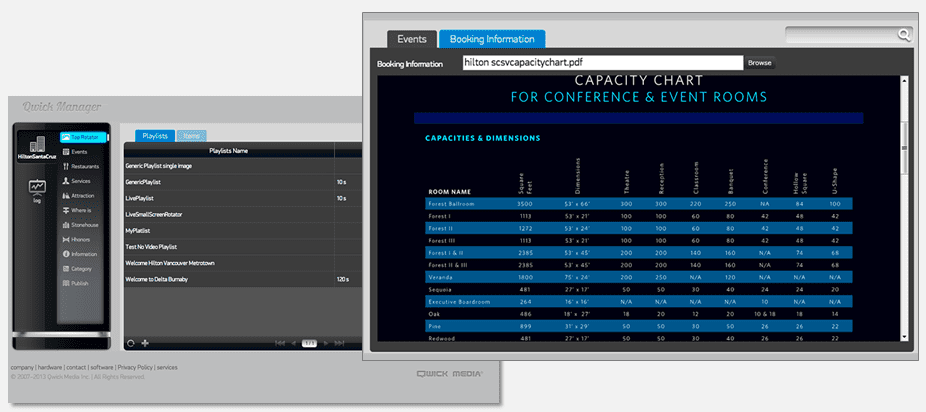Image resolution: width=926 pixels, height=412 pixels.
Task: Open the Events section in sidebar
Action: pos(76,152)
